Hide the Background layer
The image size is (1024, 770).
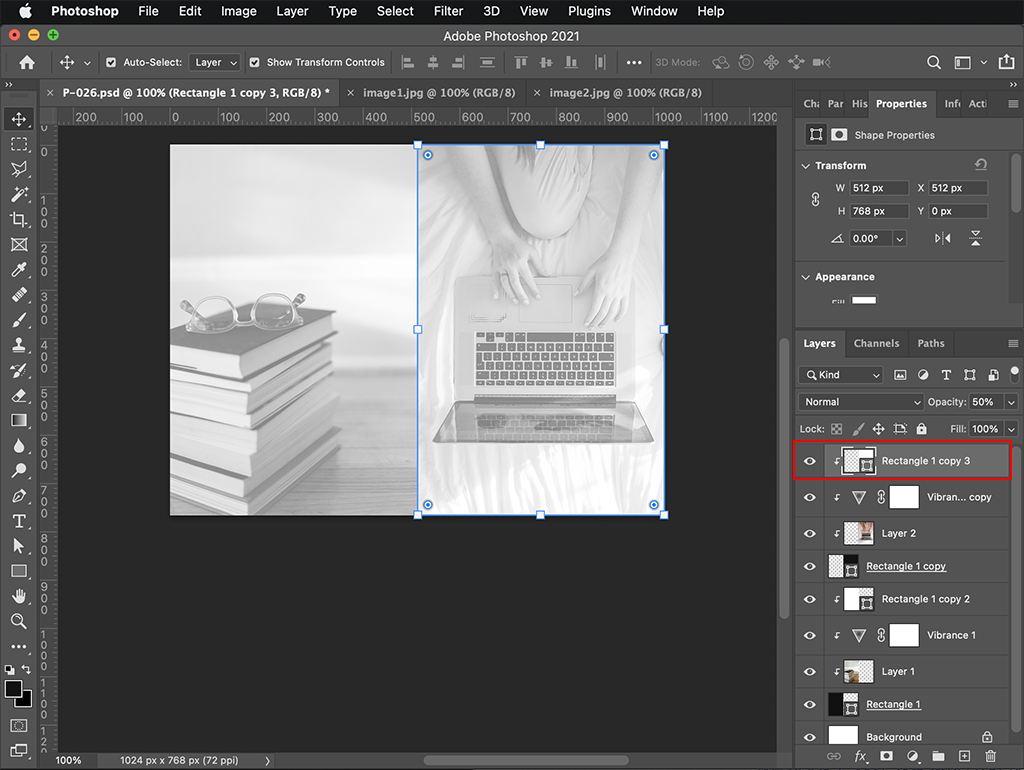click(x=810, y=737)
